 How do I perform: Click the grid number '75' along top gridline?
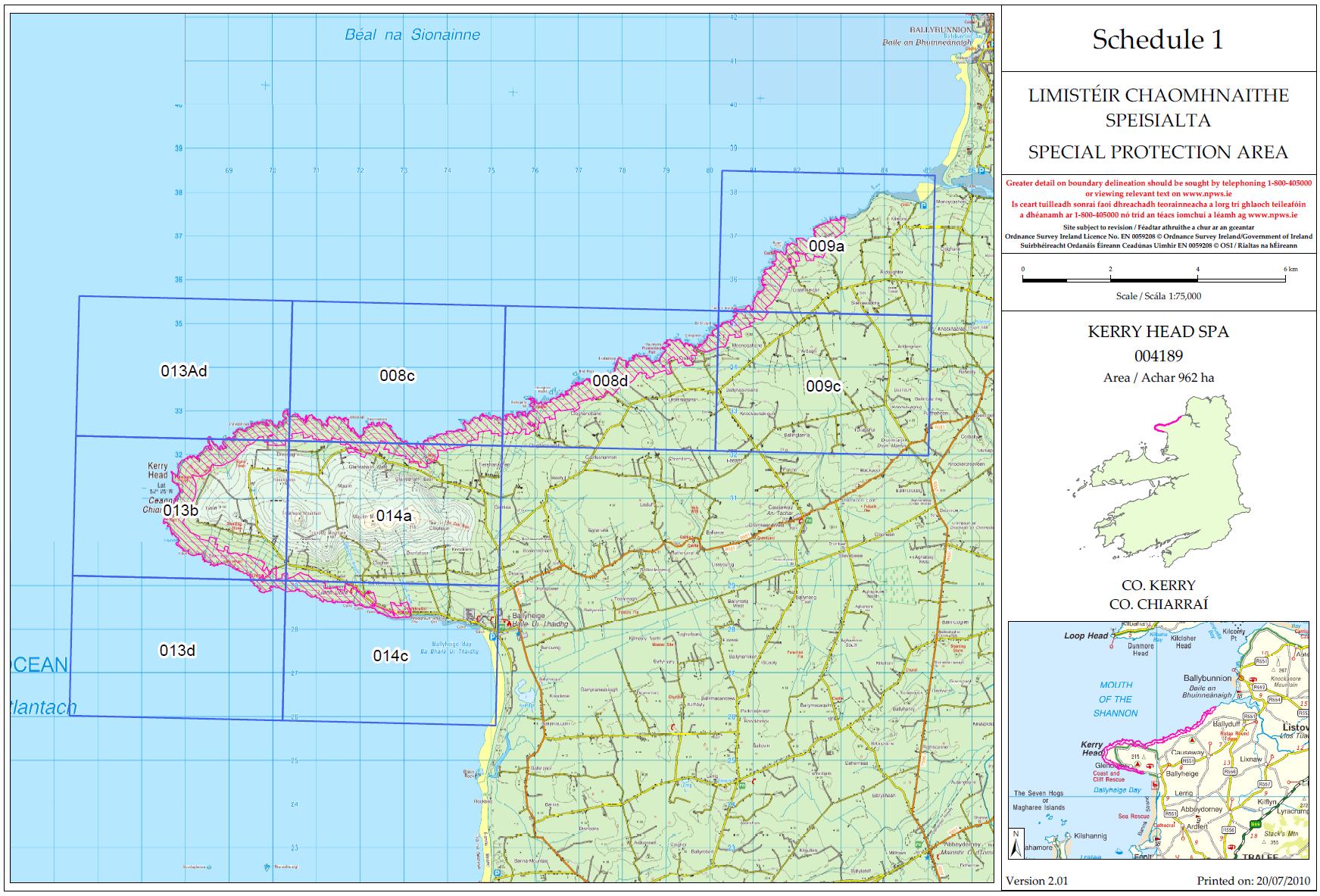click(x=491, y=170)
